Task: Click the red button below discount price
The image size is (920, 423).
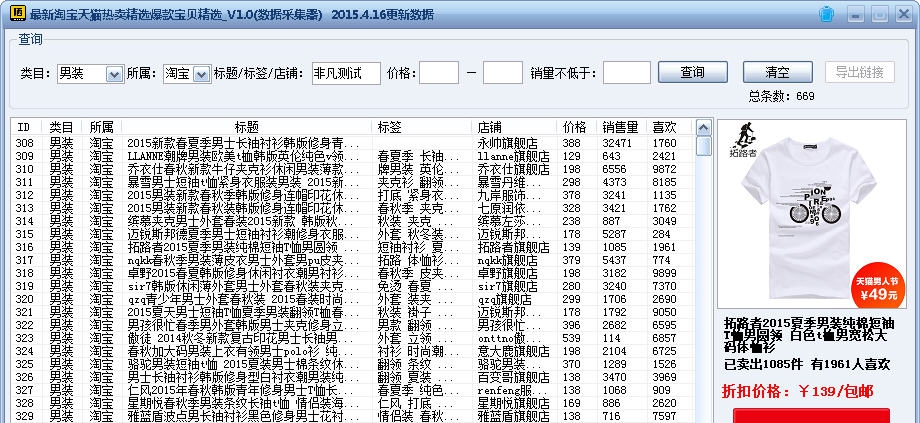Action: [x=812, y=416]
